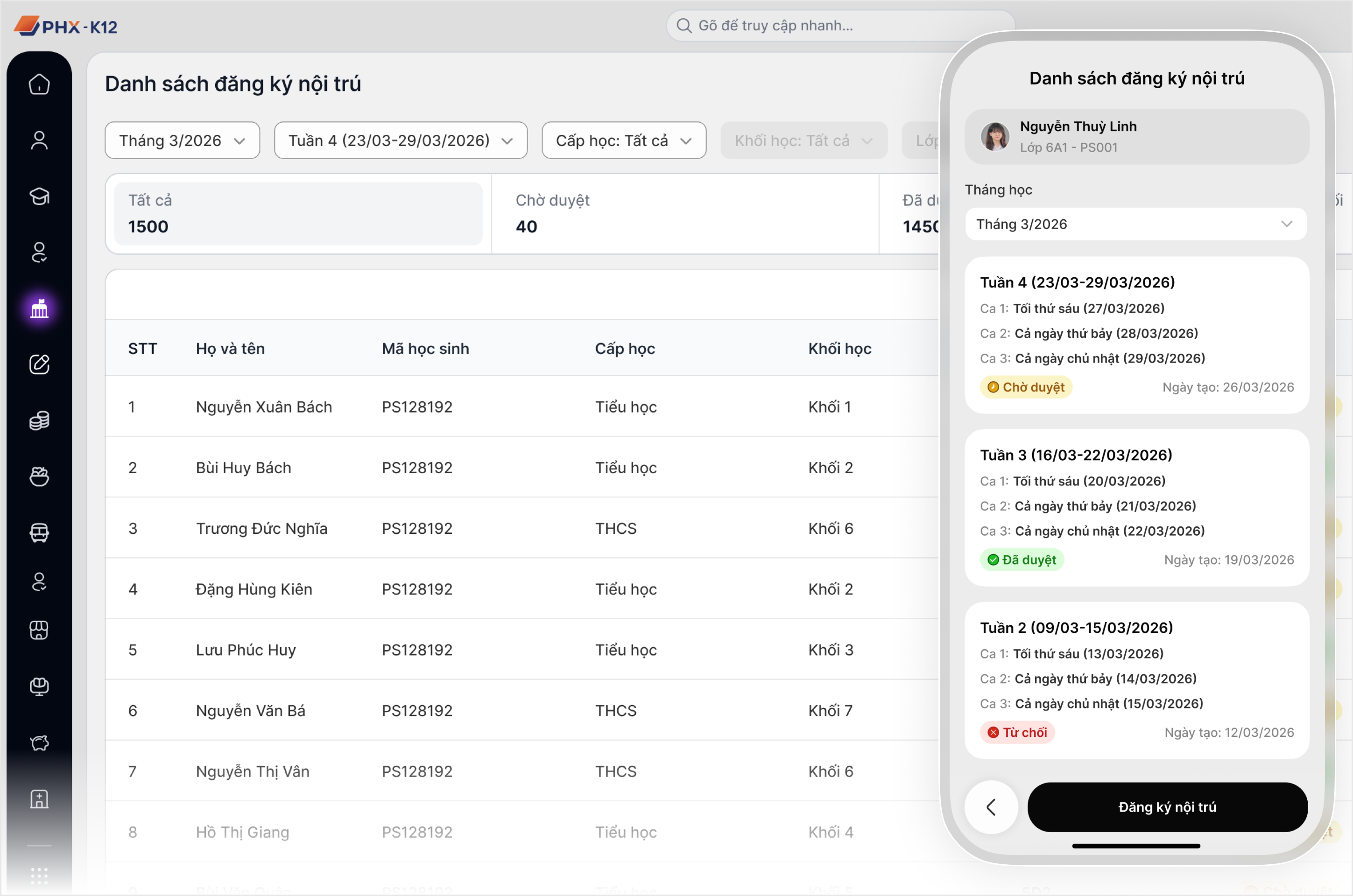Open the Khối học: Tất cả dropdown
1353x896 pixels.
tap(803, 140)
